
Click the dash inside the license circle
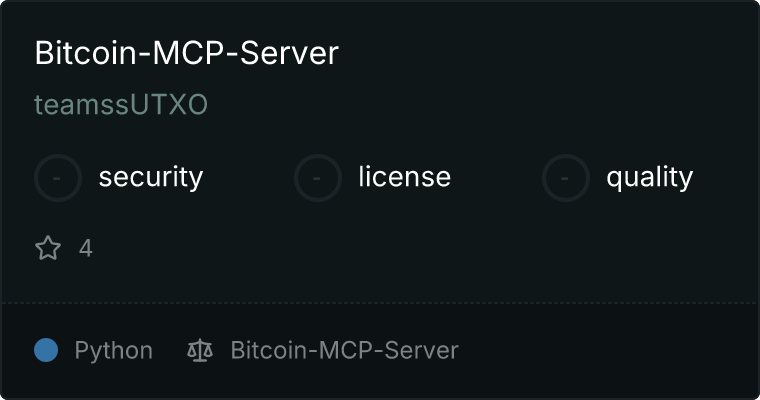point(317,178)
